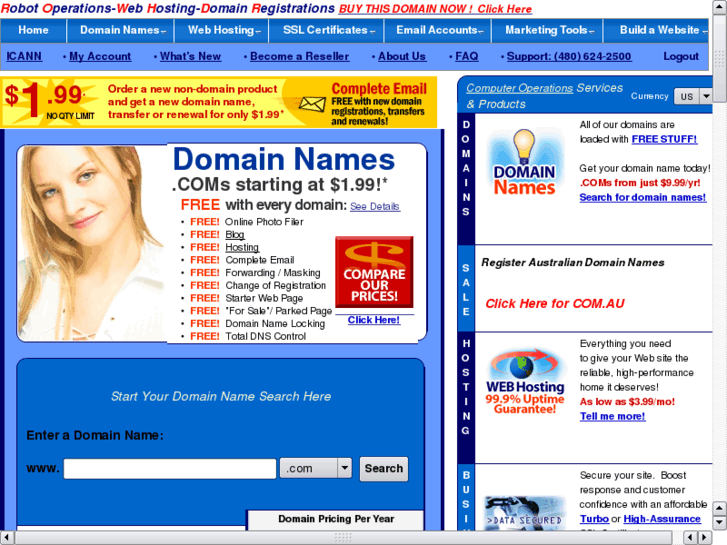Click the Support phone number link
The image size is (727, 545).
coord(569,57)
